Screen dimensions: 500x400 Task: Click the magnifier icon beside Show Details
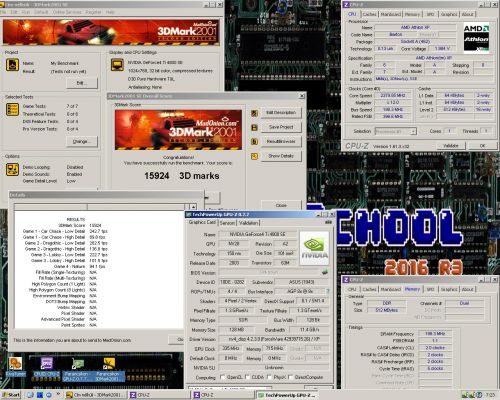click(254, 156)
